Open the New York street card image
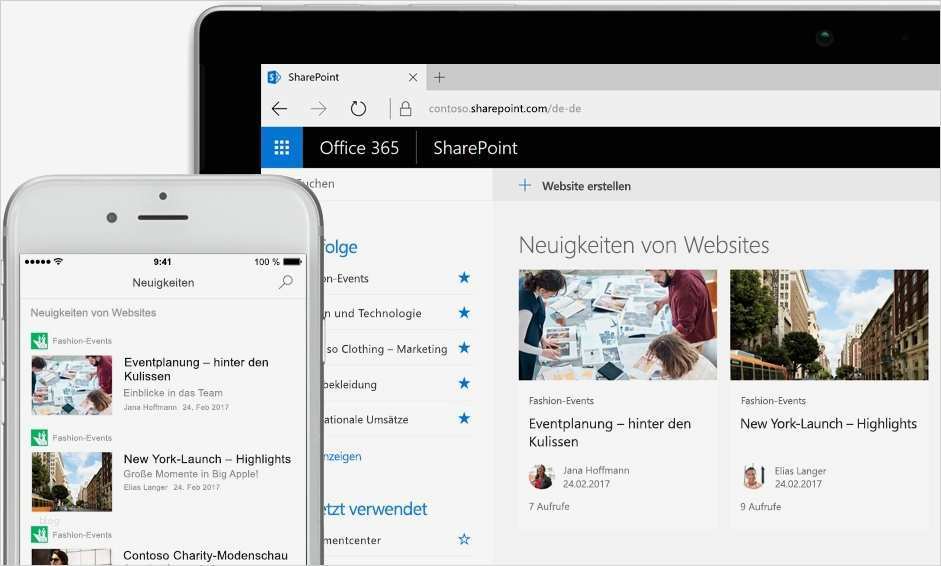Image resolution: width=941 pixels, height=566 pixels. point(829,325)
